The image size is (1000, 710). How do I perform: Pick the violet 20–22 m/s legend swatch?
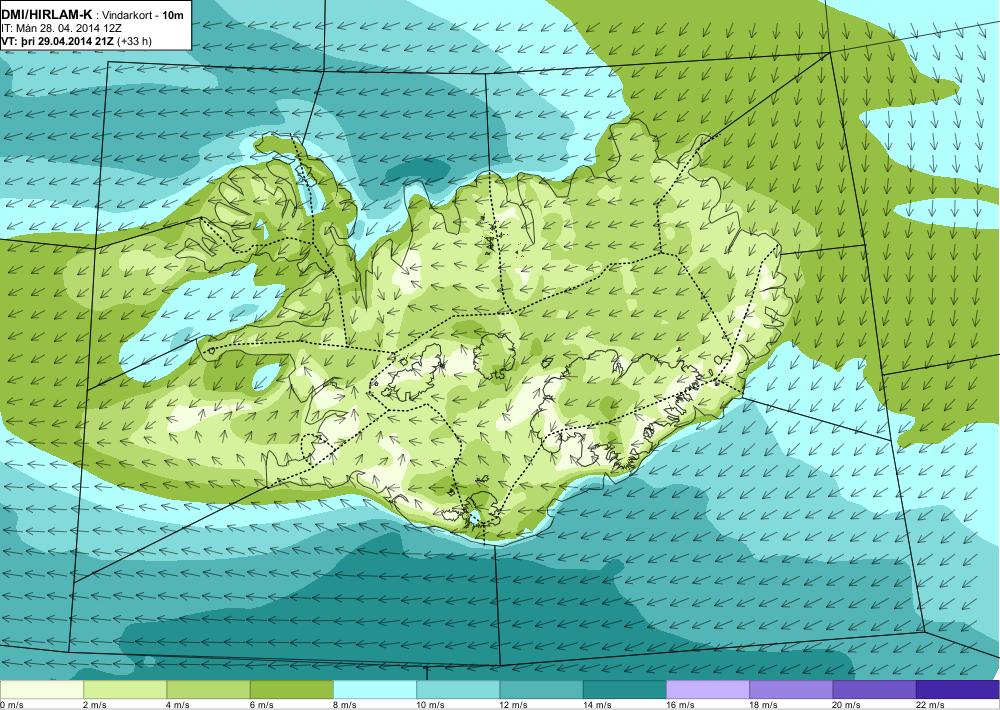pos(874,690)
